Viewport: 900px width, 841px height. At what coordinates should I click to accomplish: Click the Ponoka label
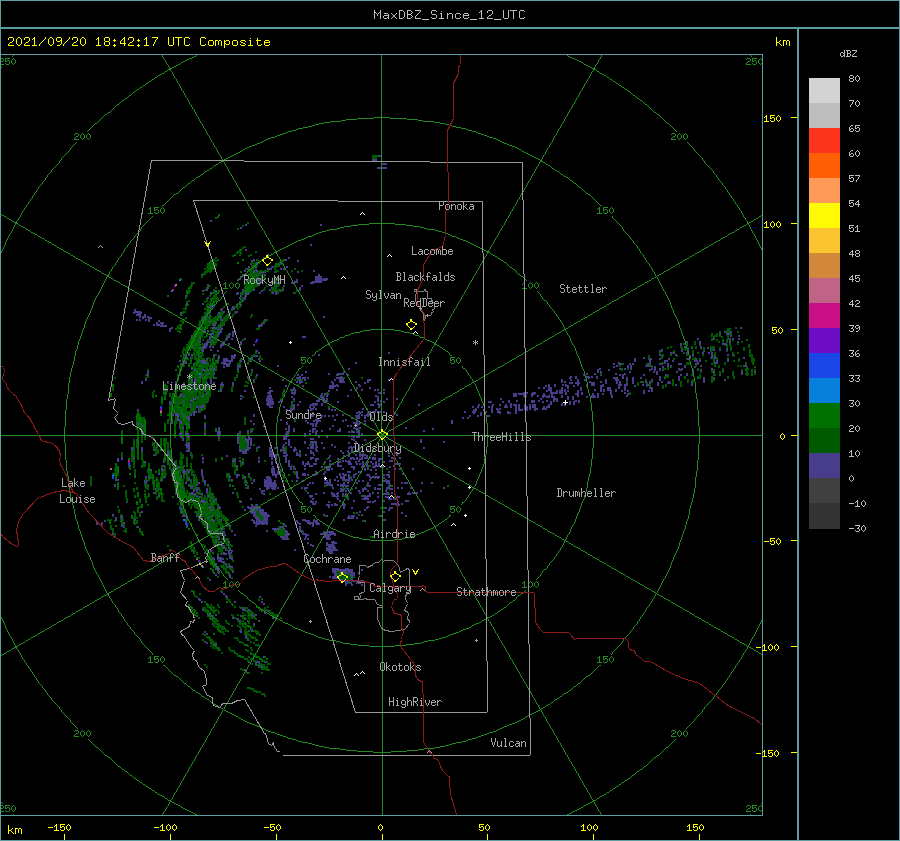tap(456, 206)
